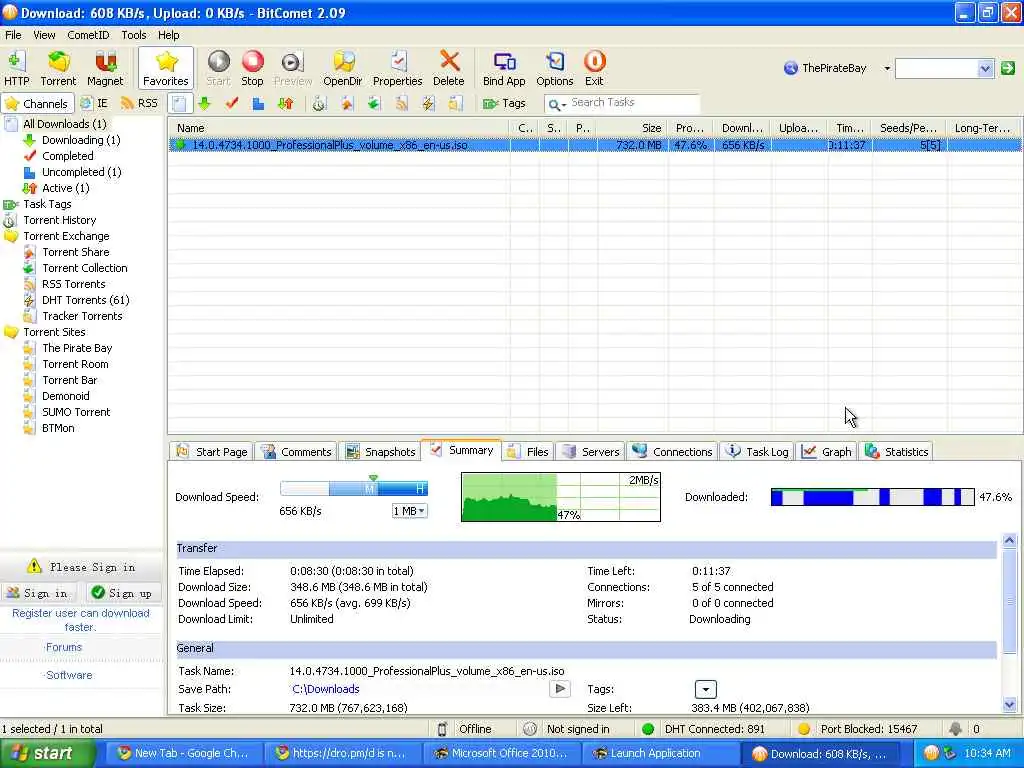
Task: Switch to Microsoft Office 2010 taskbar window
Action: (x=501, y=753)
